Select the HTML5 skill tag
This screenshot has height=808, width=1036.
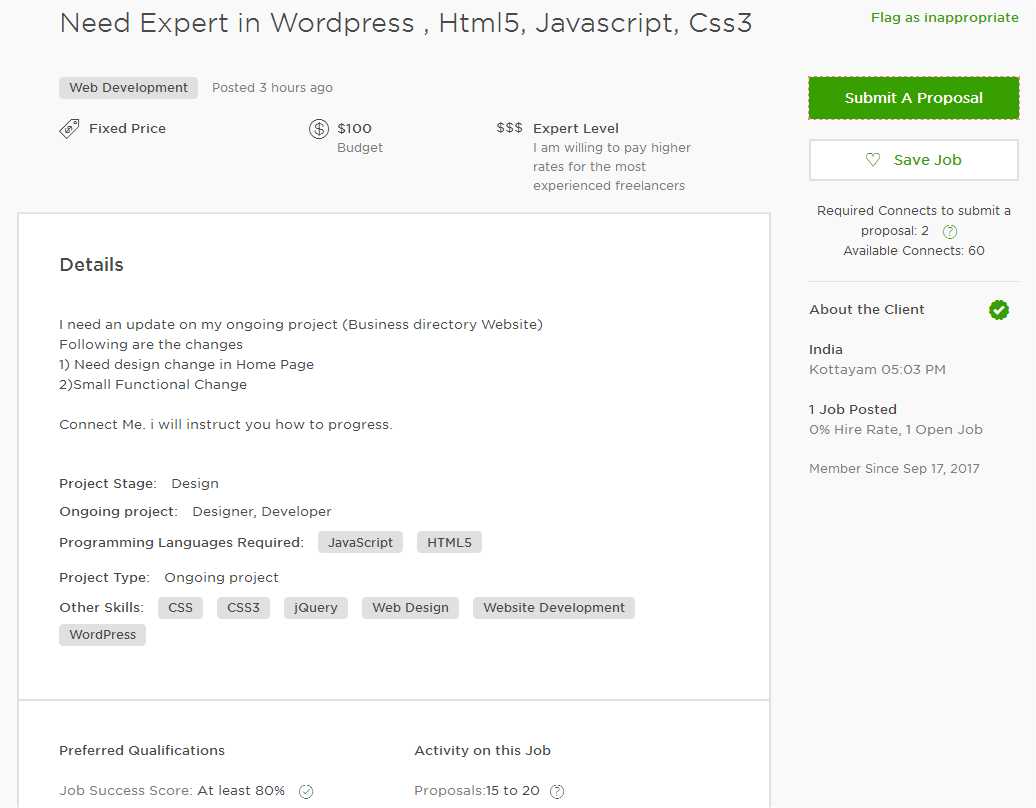449,542
